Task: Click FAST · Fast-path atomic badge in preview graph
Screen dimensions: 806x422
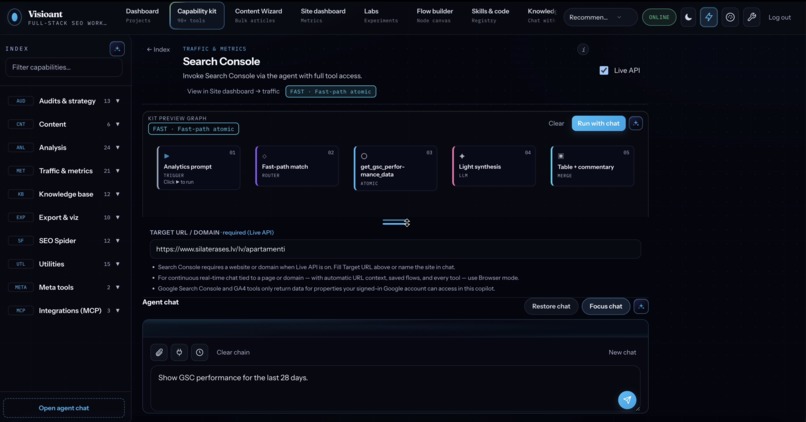Action: (193, 129)
